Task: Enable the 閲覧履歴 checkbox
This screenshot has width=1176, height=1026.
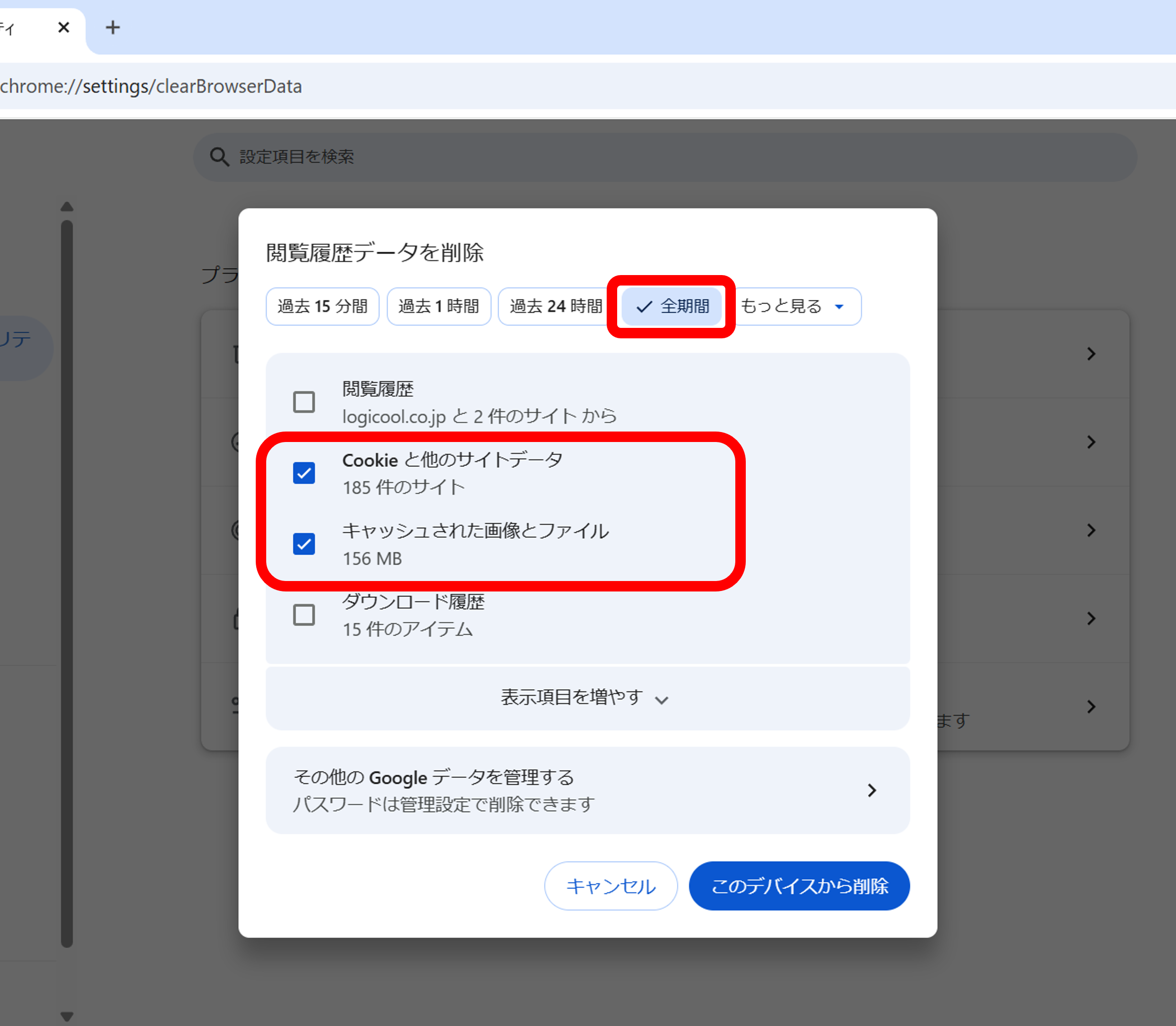Action: tap(304, 402)
